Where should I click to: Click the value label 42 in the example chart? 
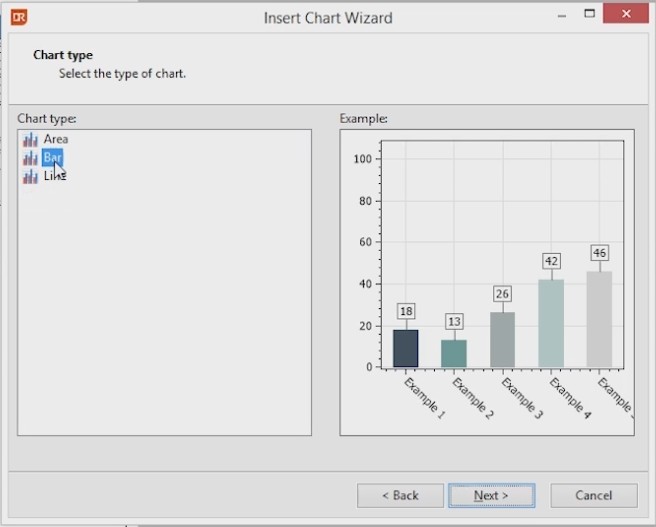click(551, 261)
